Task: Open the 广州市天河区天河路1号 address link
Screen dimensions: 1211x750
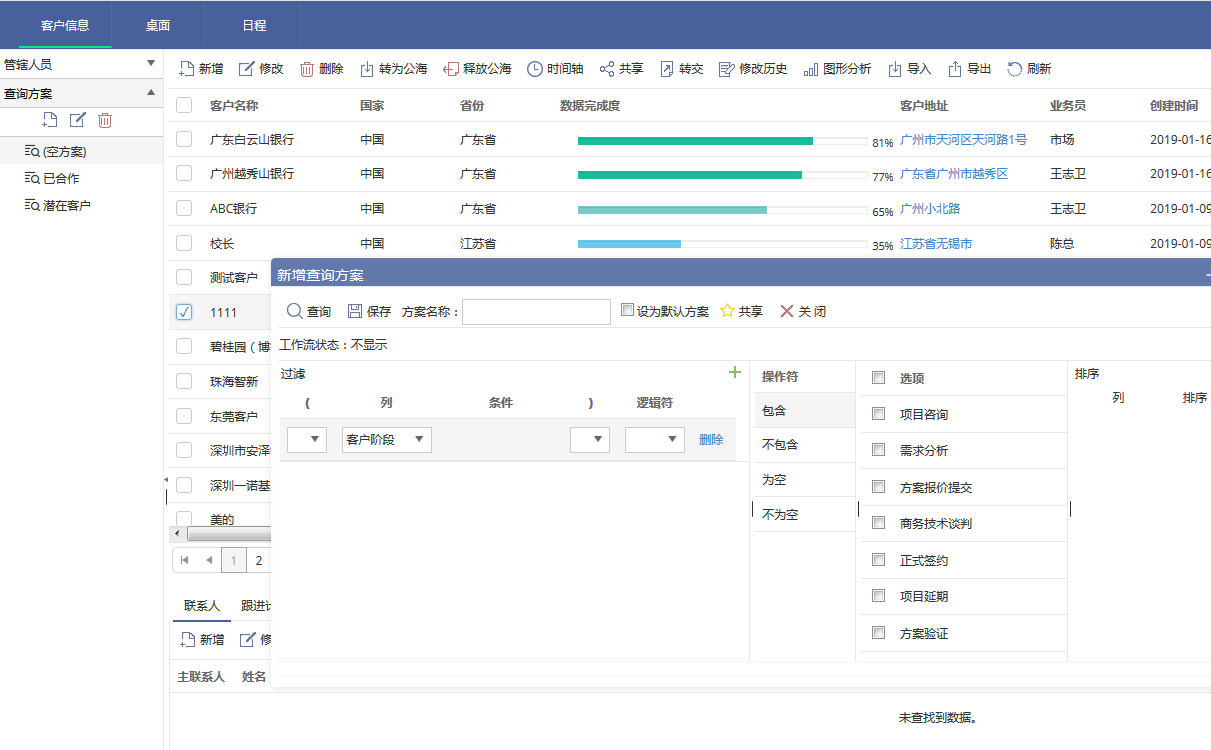Action: point(963,139)
